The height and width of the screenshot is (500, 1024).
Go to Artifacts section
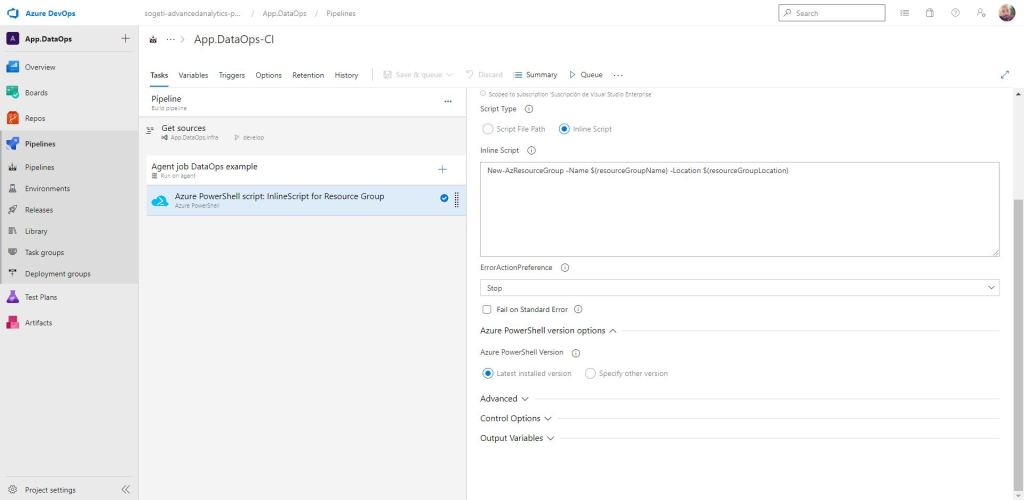click(x=38, y=322)
